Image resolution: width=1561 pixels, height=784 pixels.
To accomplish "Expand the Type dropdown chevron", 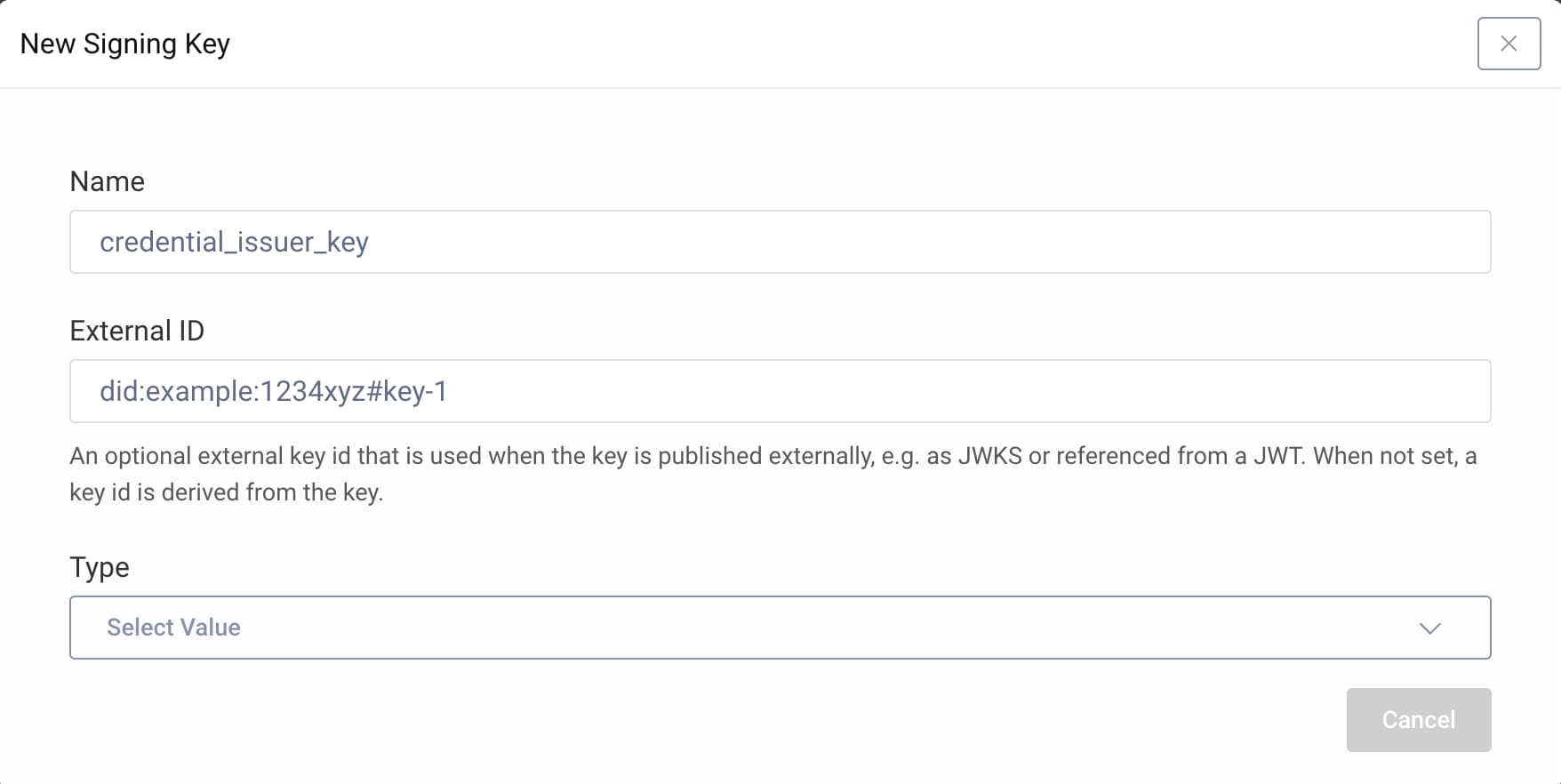I will click(1429, 628).
